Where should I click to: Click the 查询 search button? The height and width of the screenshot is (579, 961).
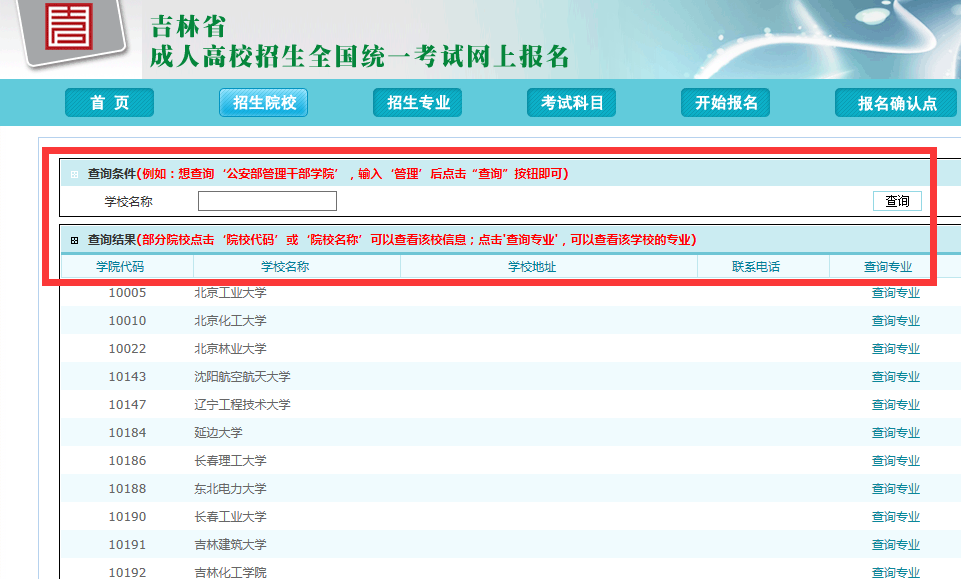[897, 201]
